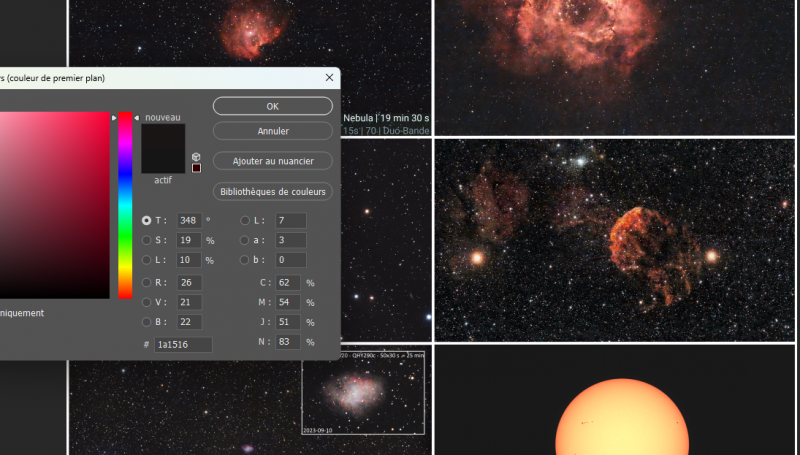Click the actif current color swatch

(x=163, y=161)
